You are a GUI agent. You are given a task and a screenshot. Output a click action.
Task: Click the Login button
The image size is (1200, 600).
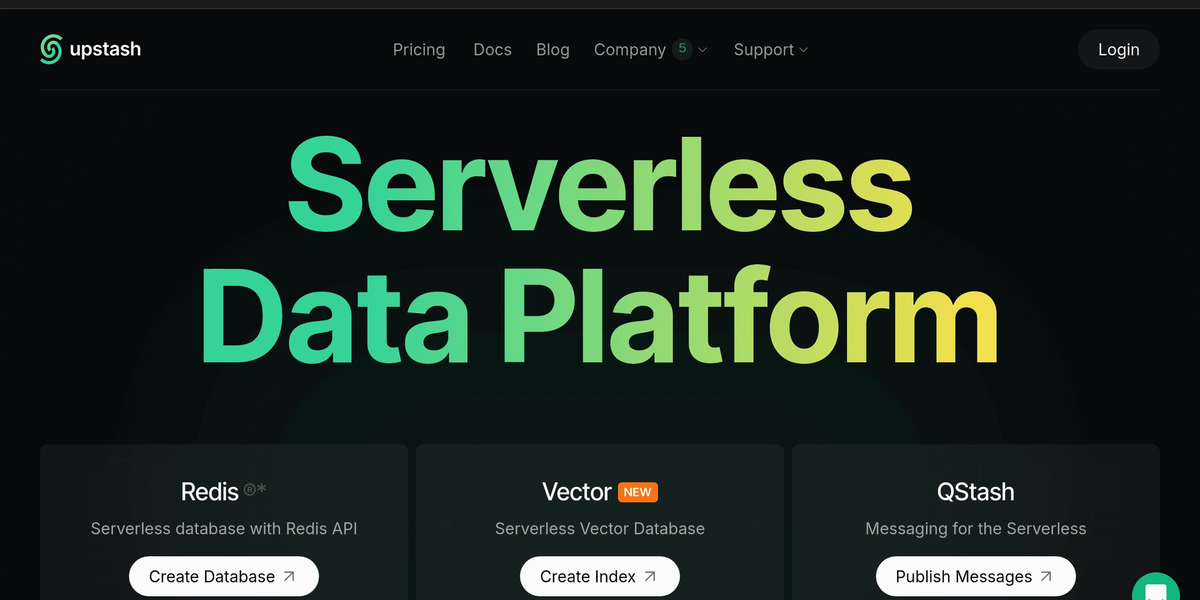pyautogui.click(x=1118, y=49)
